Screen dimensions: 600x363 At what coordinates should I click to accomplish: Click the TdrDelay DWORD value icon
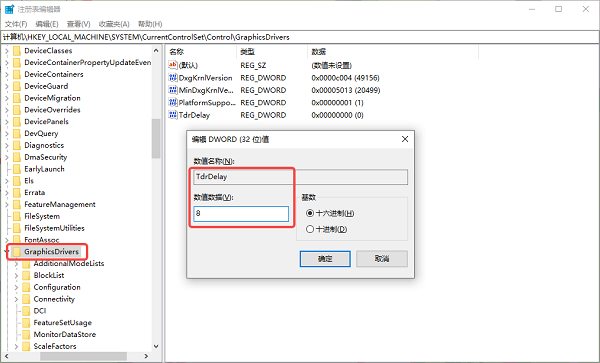tap(173, 115)
